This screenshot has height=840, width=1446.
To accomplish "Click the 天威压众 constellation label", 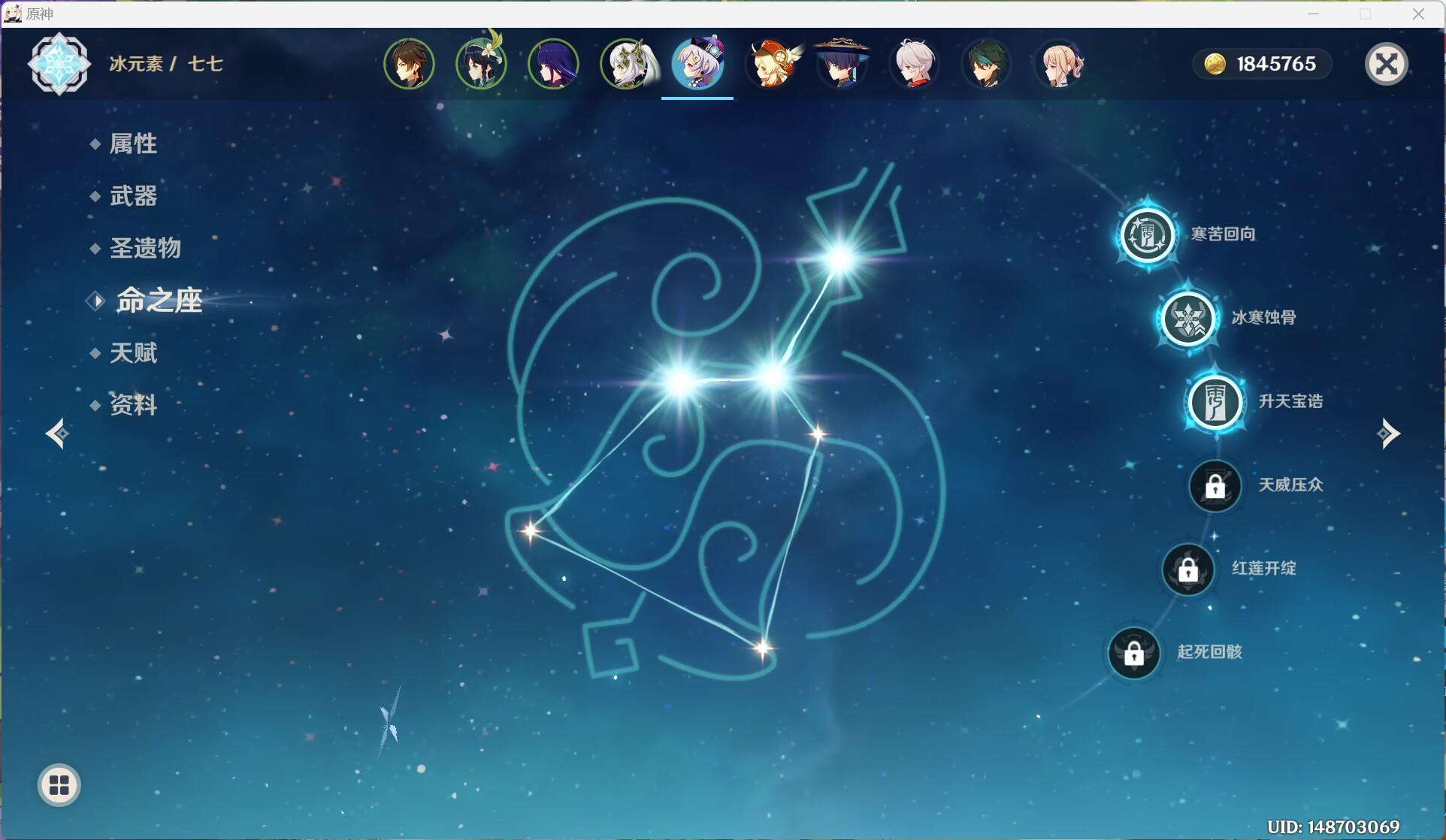I will 1290,485.
